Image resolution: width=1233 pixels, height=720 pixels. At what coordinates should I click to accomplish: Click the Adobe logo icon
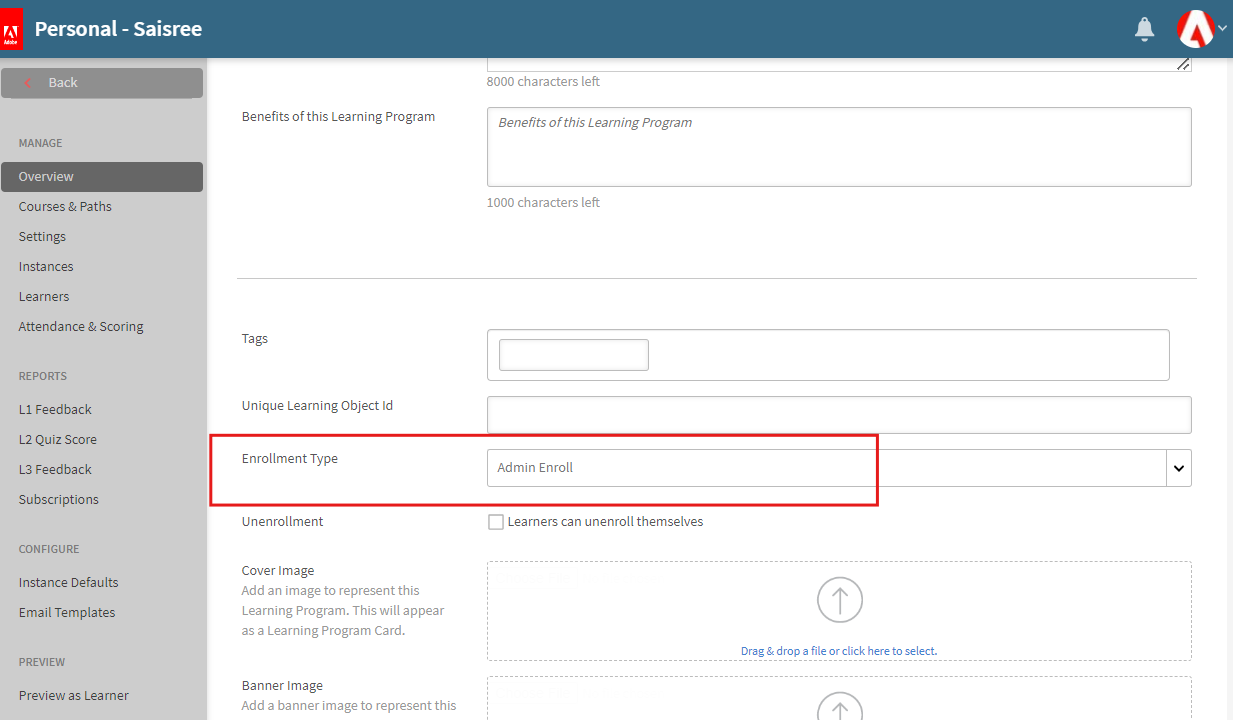[12, 29]
